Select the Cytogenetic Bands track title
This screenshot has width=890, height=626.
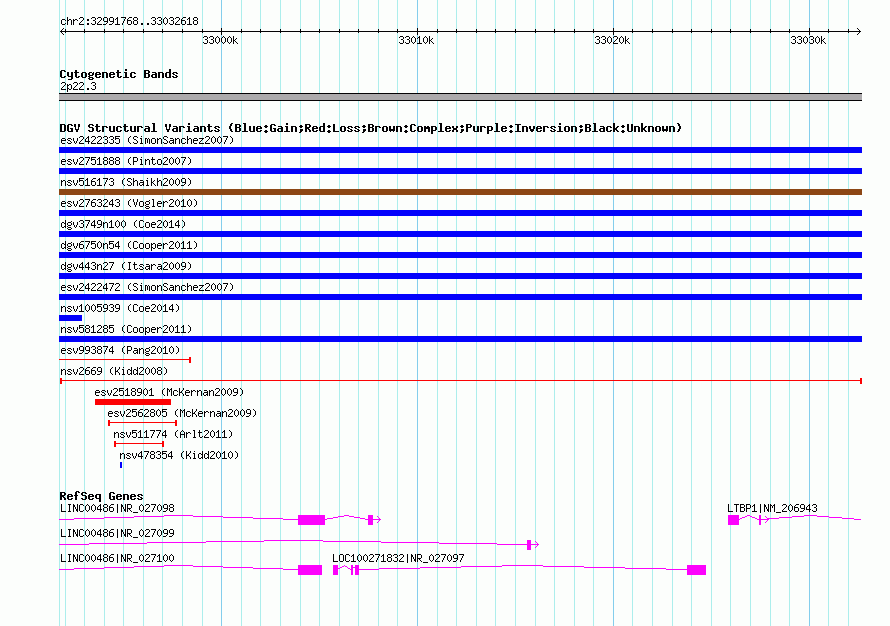pyautogui.click(x=119, y=74)
